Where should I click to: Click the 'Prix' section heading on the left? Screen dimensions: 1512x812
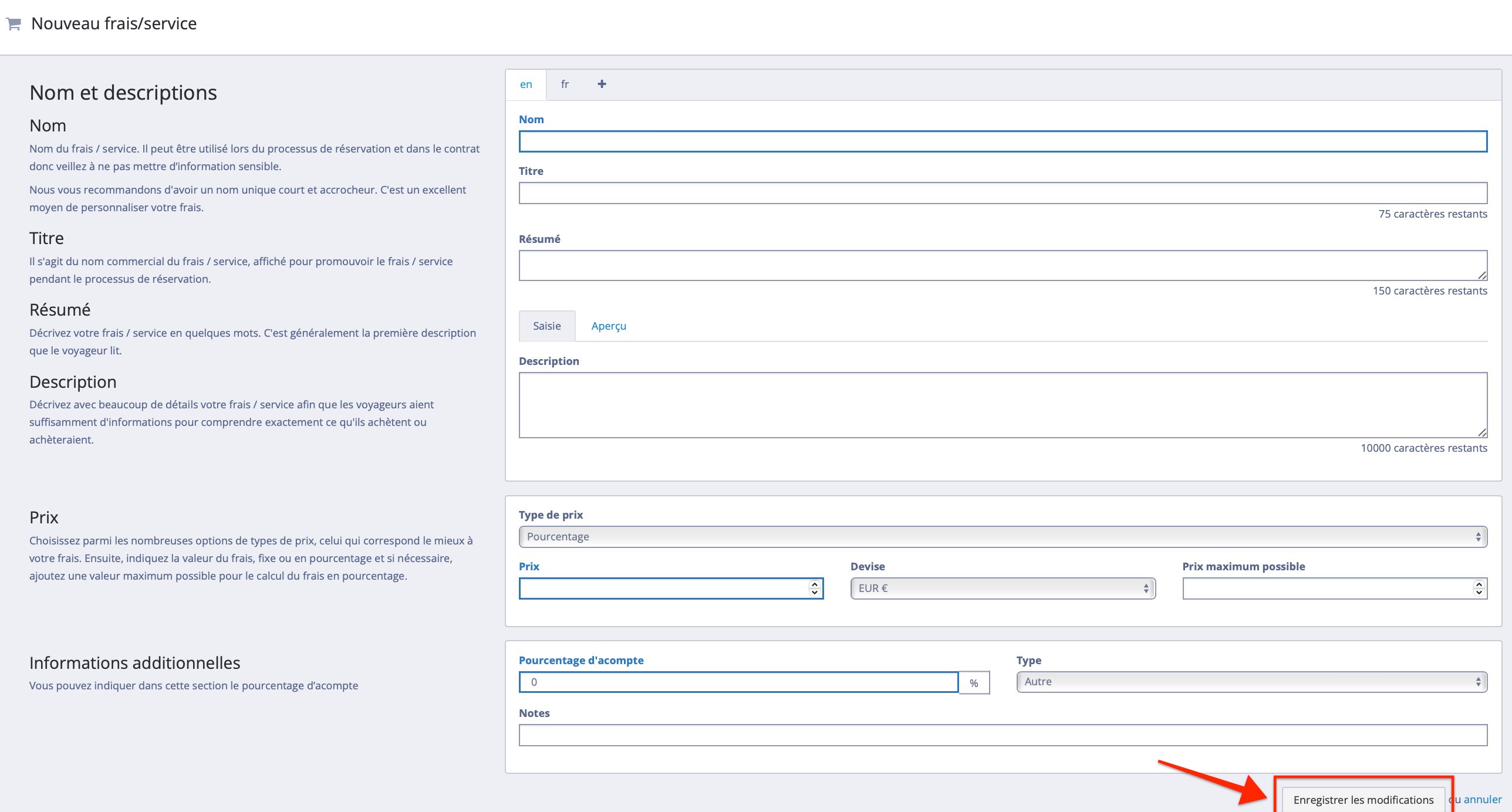pyautogui.click(x=44, y=517)
